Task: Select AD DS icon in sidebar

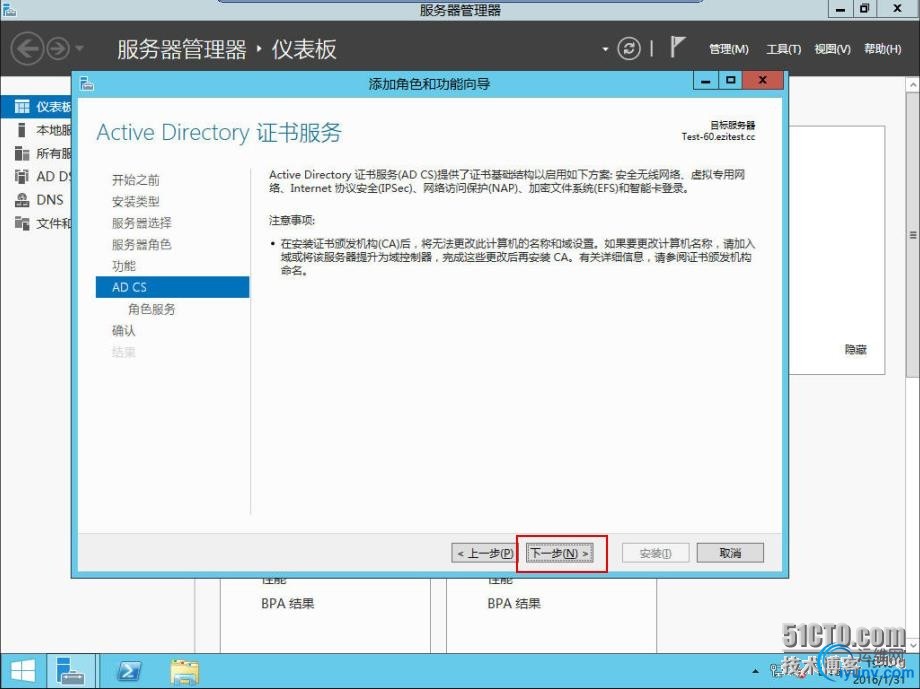Action: (x=22, y=176)
